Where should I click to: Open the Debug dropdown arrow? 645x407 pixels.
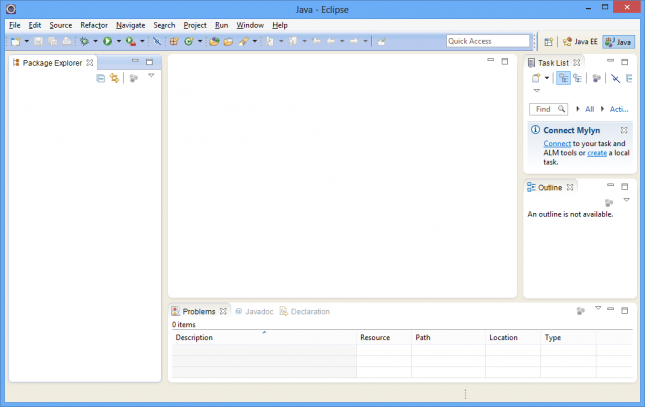pyautogui.click(x=95, y=41)
